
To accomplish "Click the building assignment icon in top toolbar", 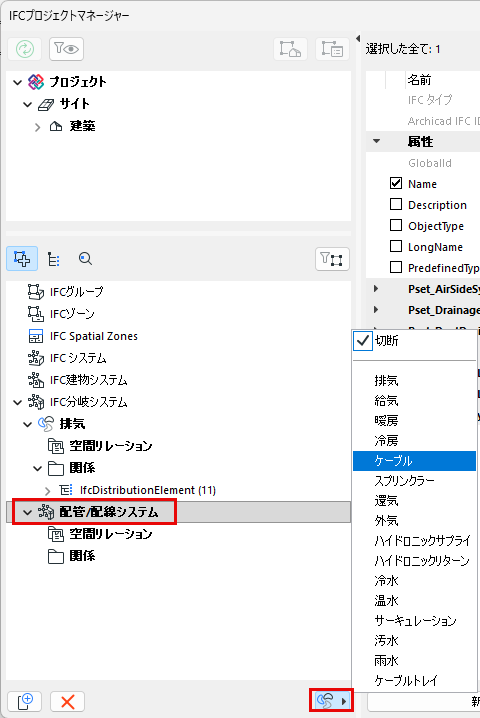I will [290, 49].
